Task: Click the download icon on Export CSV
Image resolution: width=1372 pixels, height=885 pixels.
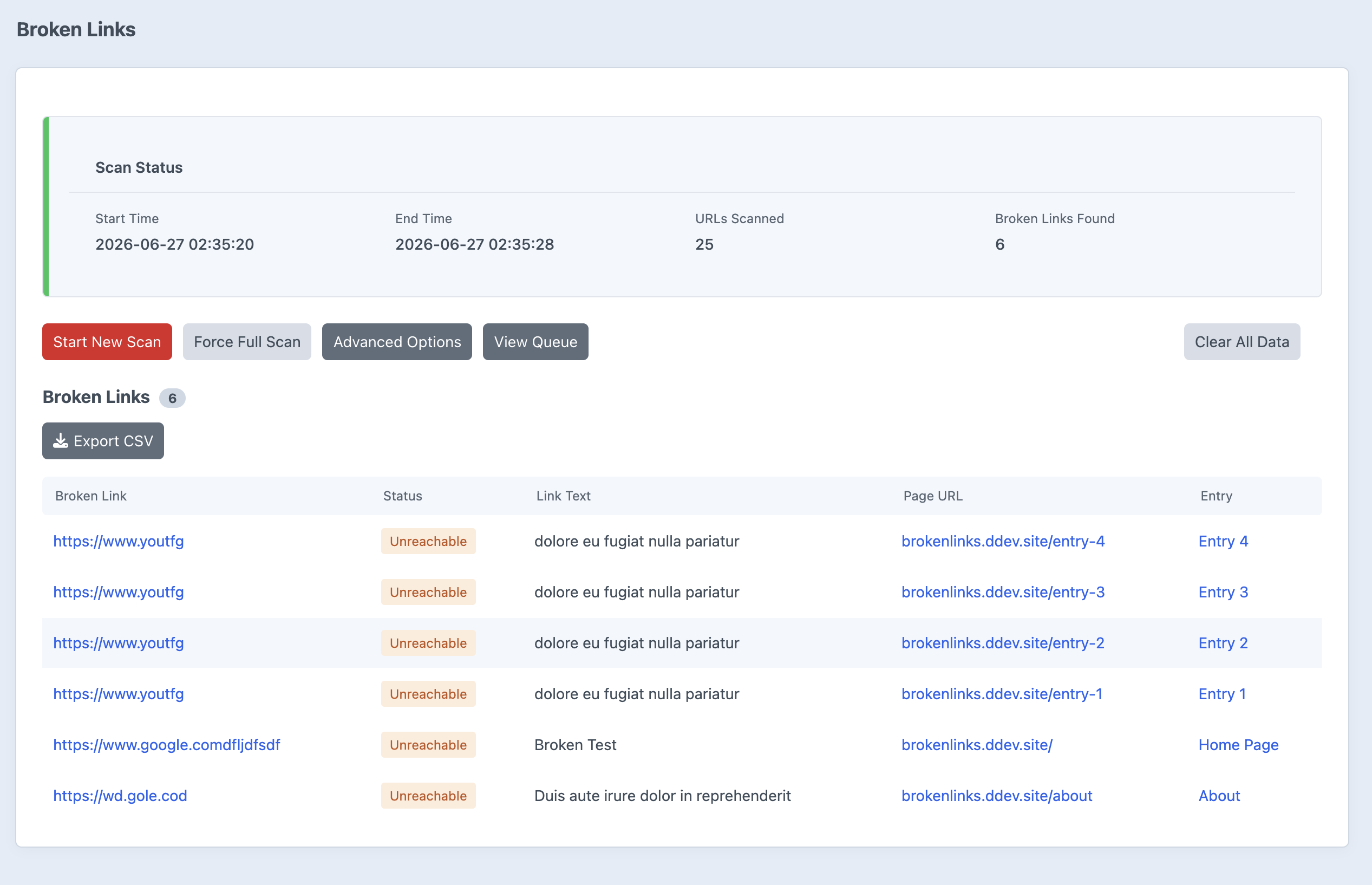Action: tap(60, 441)
